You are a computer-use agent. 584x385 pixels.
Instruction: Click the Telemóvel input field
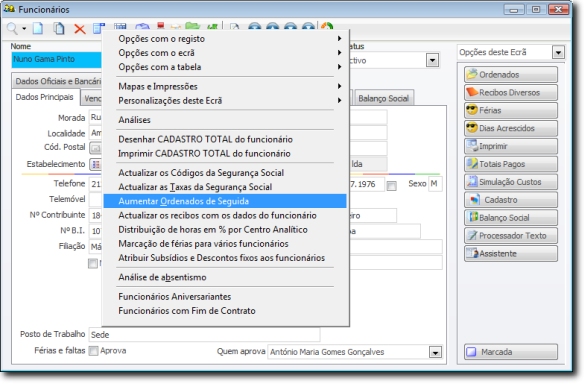coord(95,199)
